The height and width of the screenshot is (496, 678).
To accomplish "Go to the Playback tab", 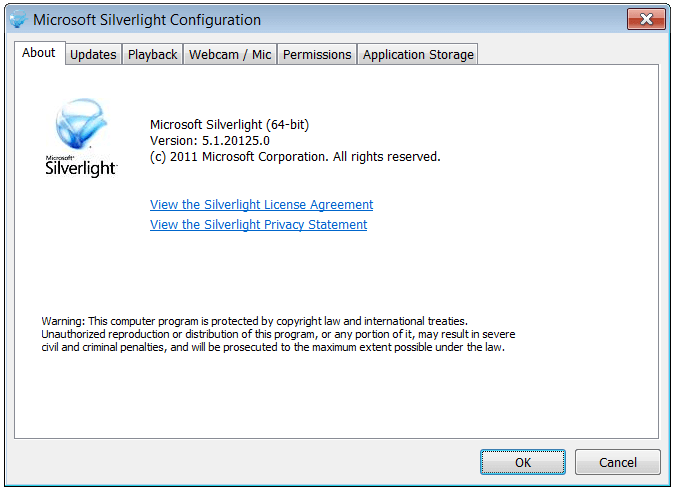I will point(152,55).
